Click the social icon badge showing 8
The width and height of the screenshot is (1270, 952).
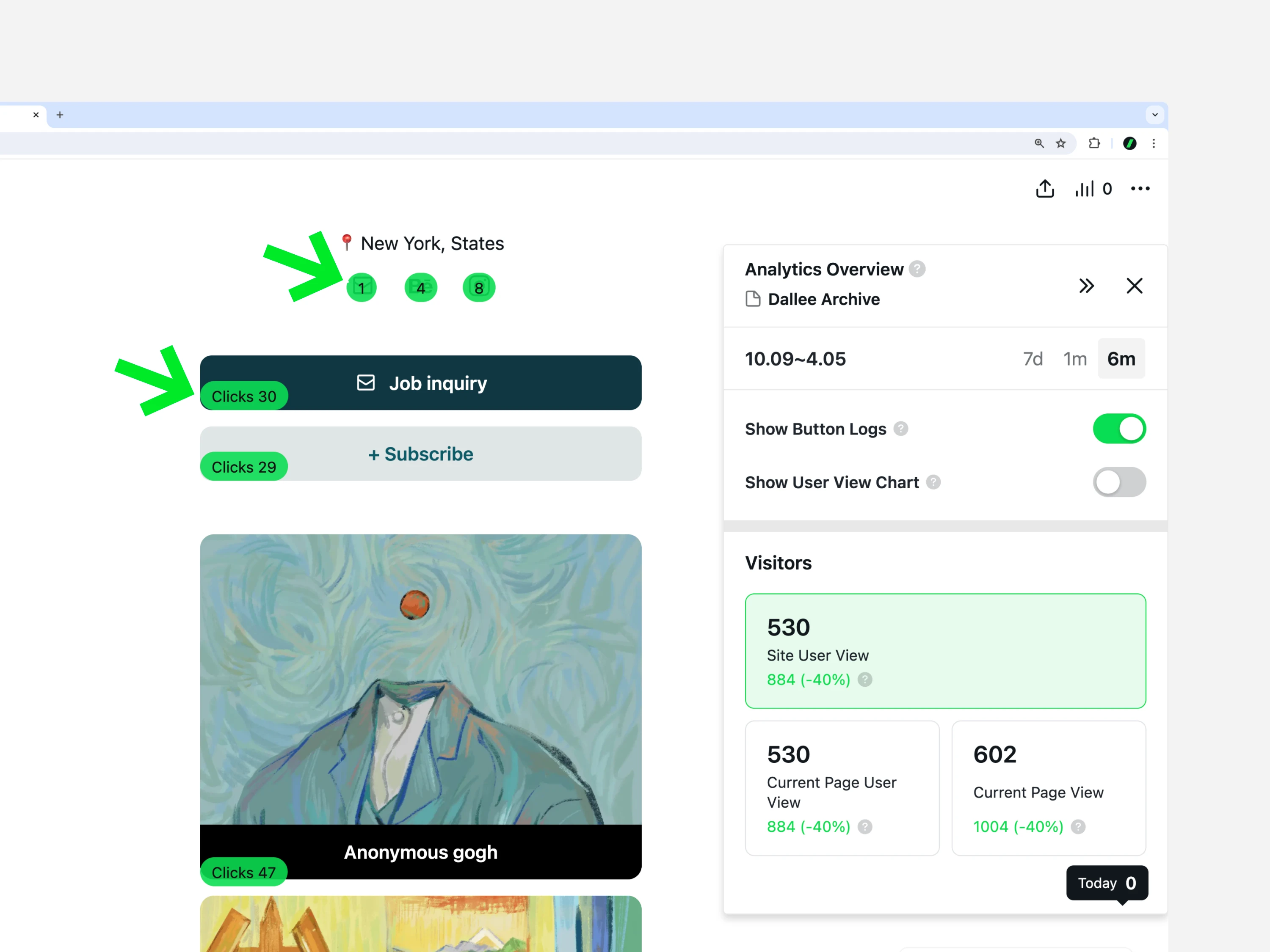click(479, 287)
